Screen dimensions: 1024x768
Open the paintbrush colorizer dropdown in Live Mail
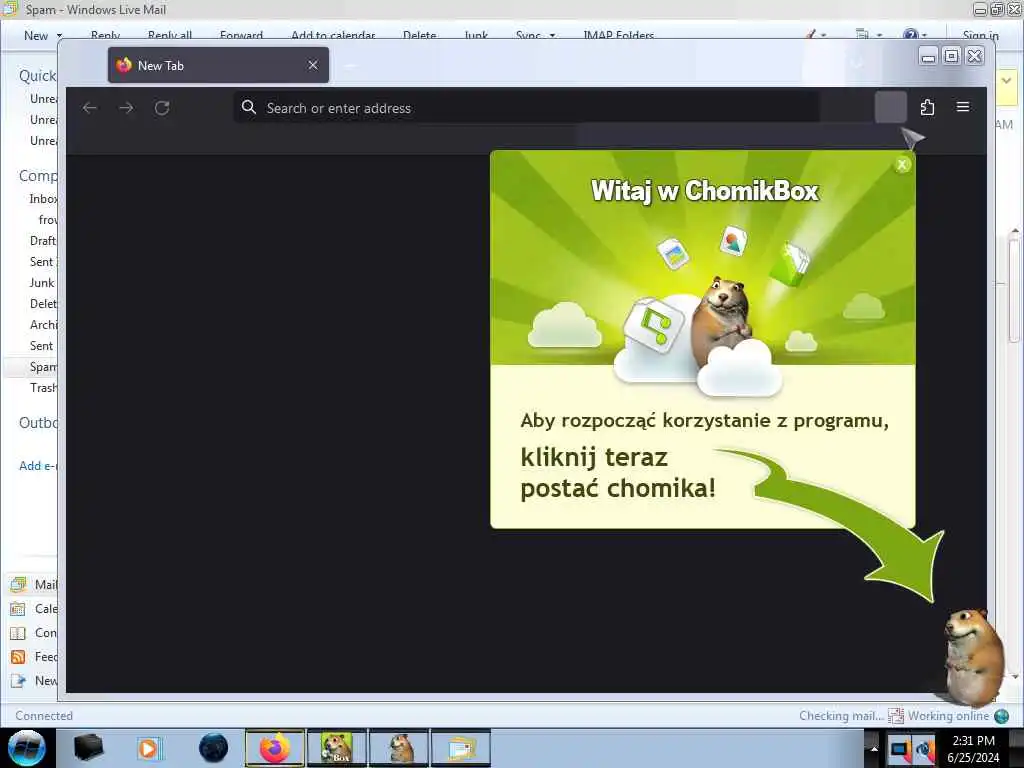point(816,35)
